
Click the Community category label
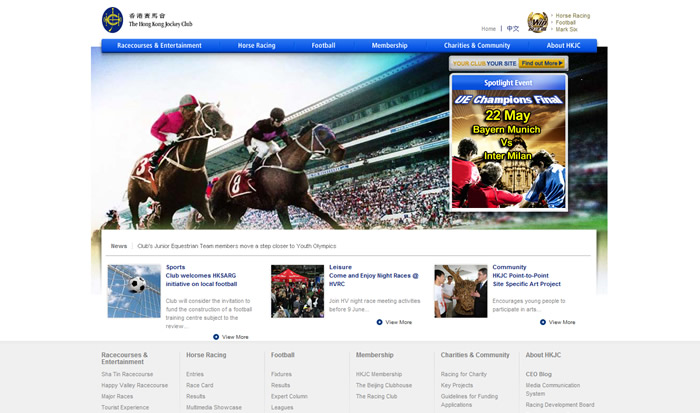pos(509,267)
